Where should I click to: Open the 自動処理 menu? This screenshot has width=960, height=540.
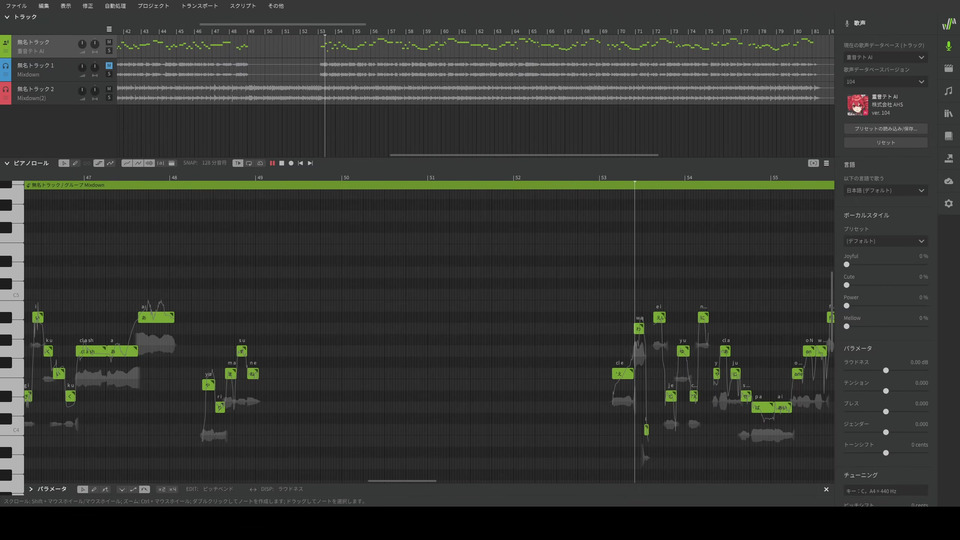[115, 6]
